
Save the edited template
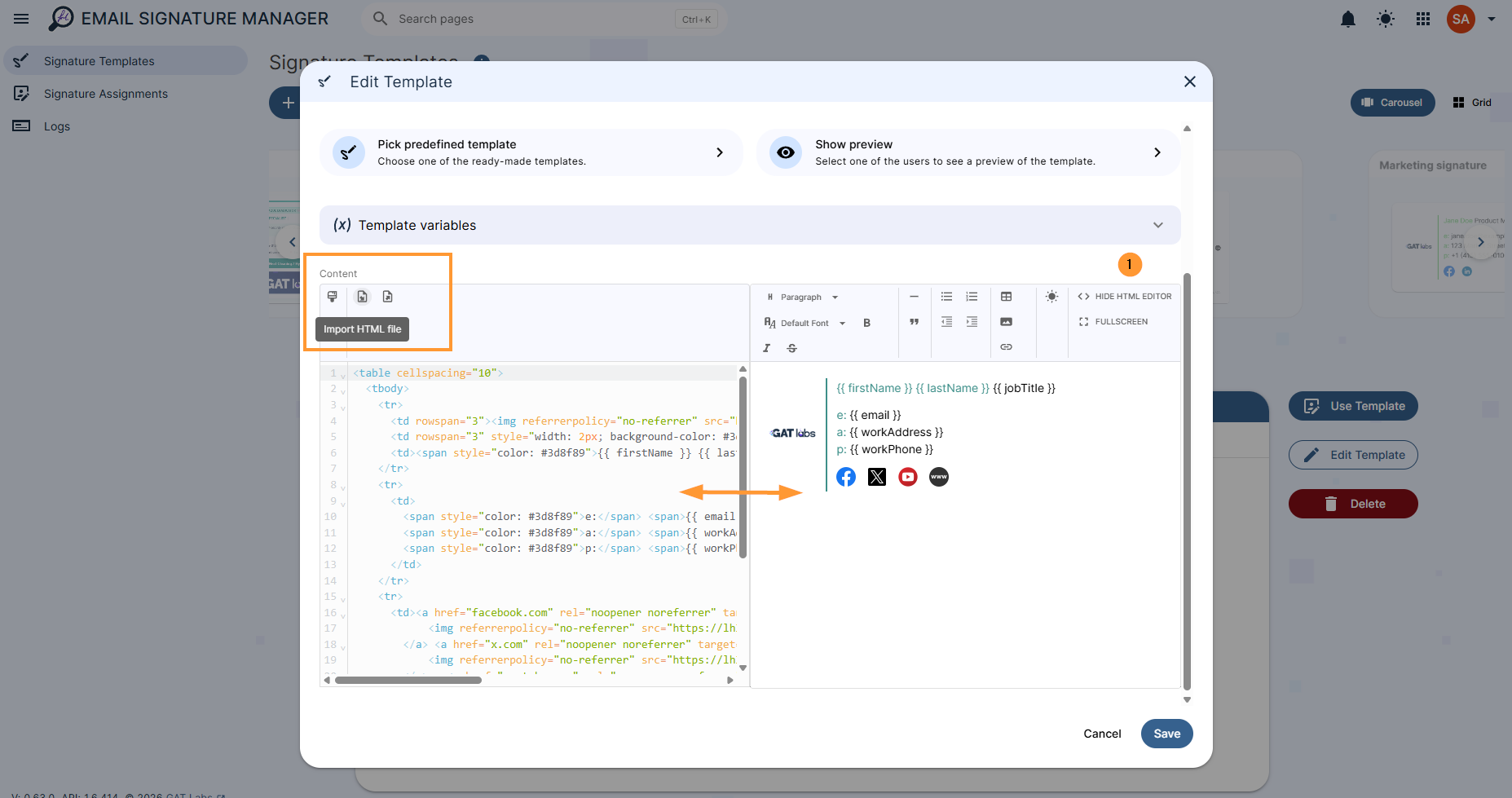point(1166,734)
